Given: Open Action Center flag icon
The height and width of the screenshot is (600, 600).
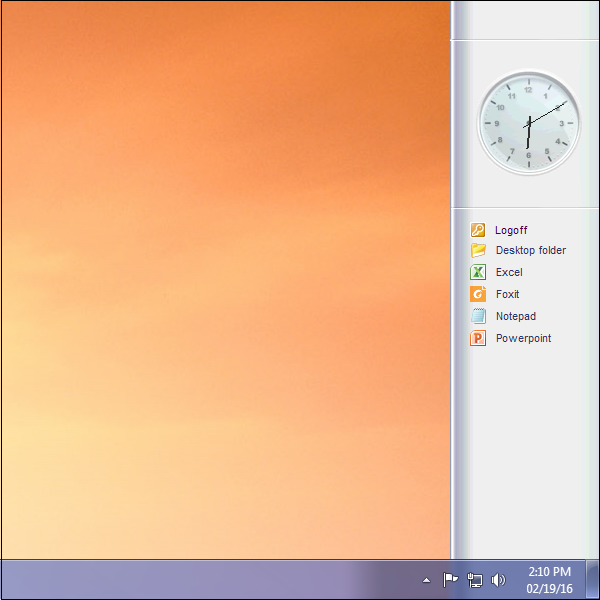Looking at the screenshot, I should (450, 580).
